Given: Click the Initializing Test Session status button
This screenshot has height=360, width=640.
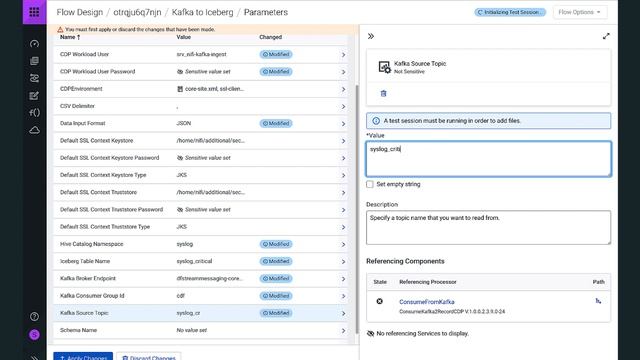Looking at the screenshot, I should [x=510, y=12].
